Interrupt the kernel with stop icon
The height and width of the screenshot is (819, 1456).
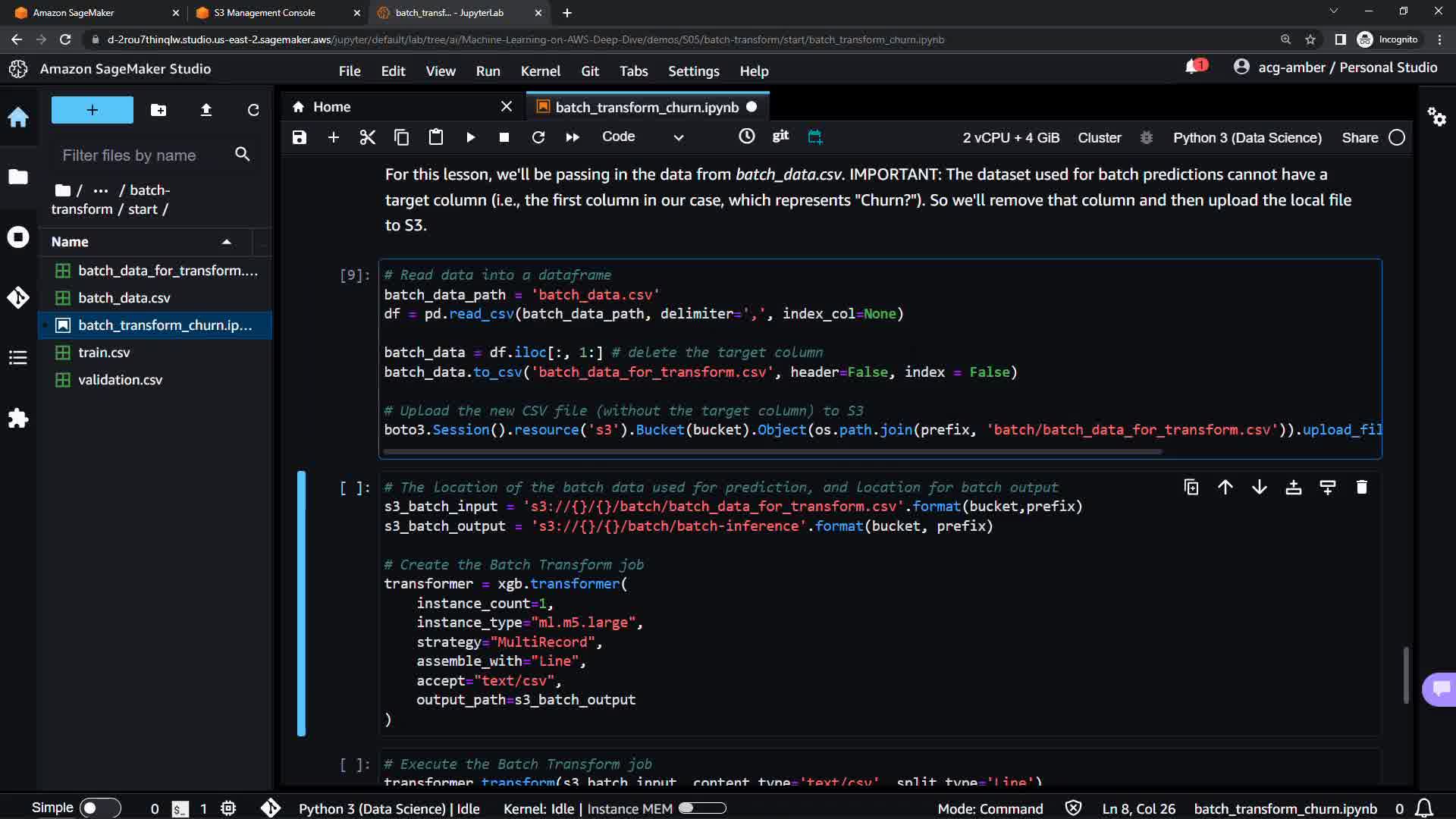click(504, 137)
